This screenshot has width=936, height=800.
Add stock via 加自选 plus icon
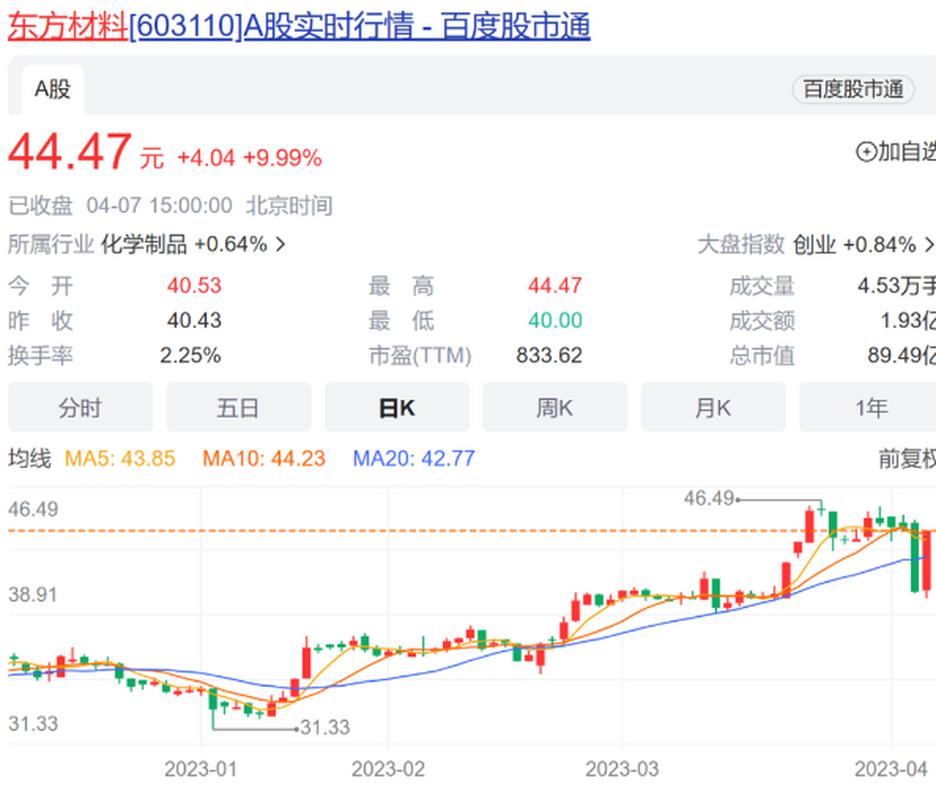click(866, 152)
